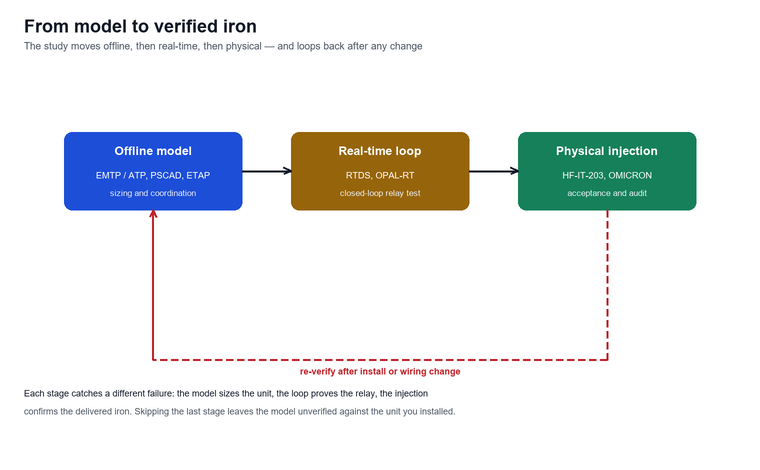Image resolution: width=760 pixels, height=470 pixels.
Task: Click the arrow from Real-time loop to Physical injection
Action: [493, 171]
